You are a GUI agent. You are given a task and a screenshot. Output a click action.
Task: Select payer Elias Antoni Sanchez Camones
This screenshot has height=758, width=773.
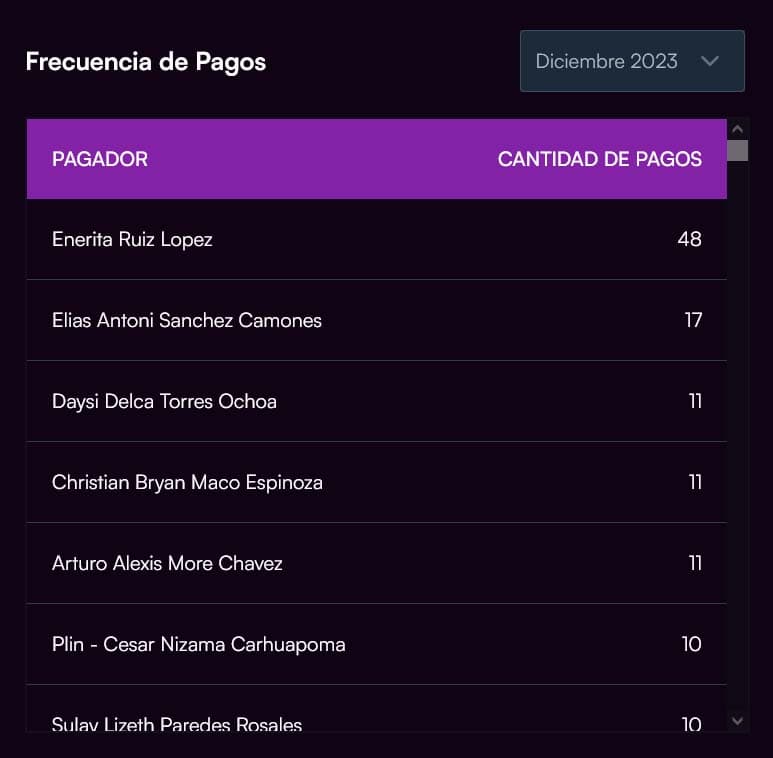[x=187, y=320]
